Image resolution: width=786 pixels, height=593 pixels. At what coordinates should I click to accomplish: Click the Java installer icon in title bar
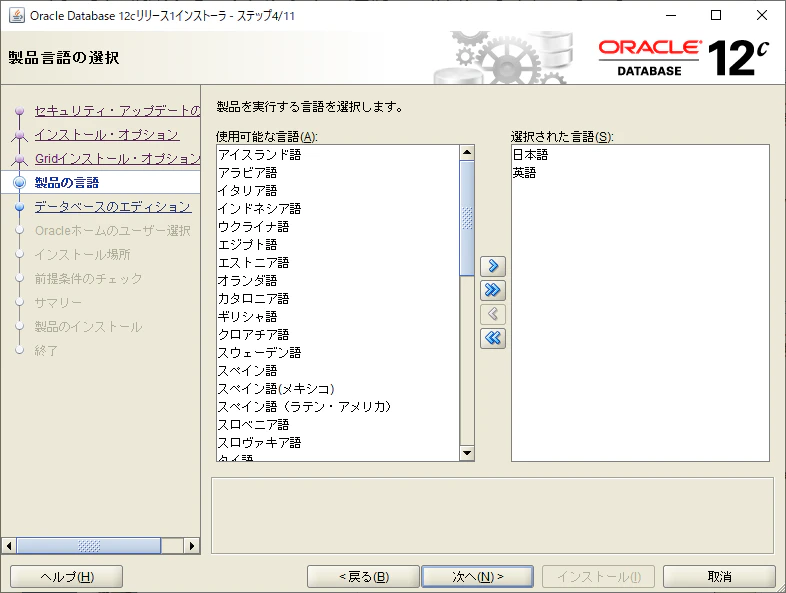(x=17, y=16)
